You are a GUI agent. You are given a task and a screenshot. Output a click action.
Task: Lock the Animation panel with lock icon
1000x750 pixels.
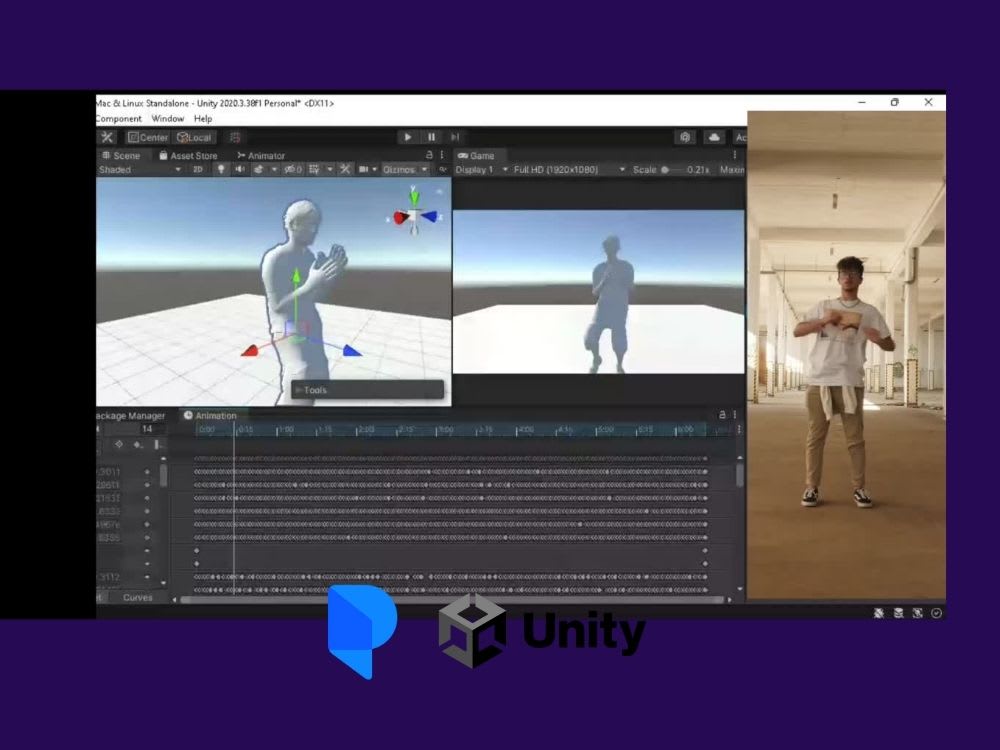click(722, 415)
